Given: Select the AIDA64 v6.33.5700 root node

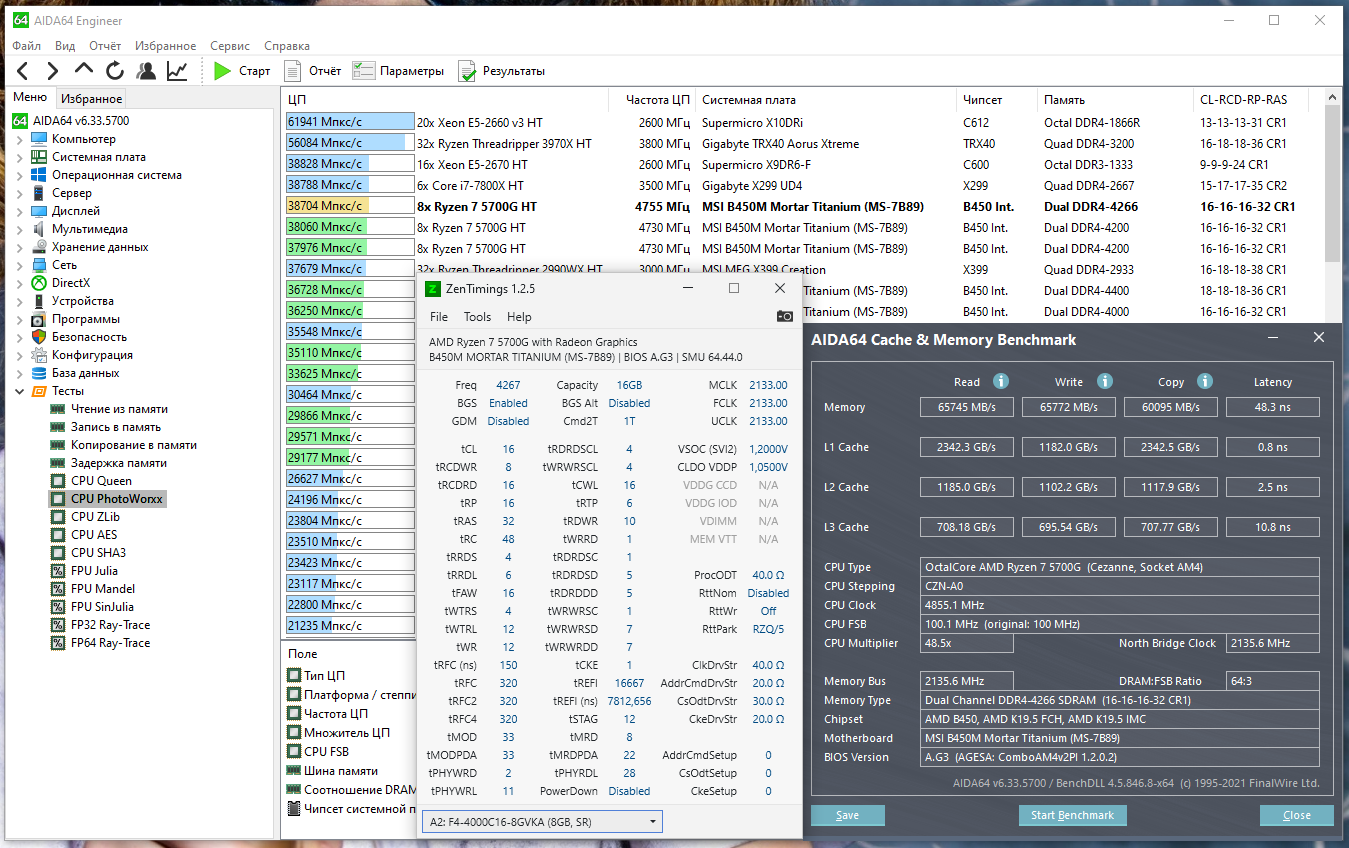Looking at the screenshot, I should coord(81,121).
